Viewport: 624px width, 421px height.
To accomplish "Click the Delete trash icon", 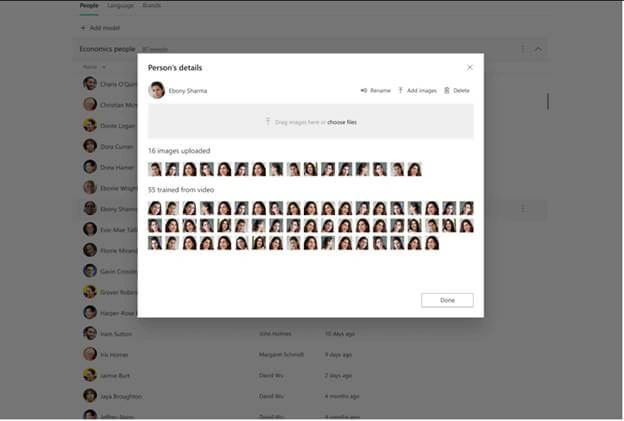I will [x=447, y=90].
